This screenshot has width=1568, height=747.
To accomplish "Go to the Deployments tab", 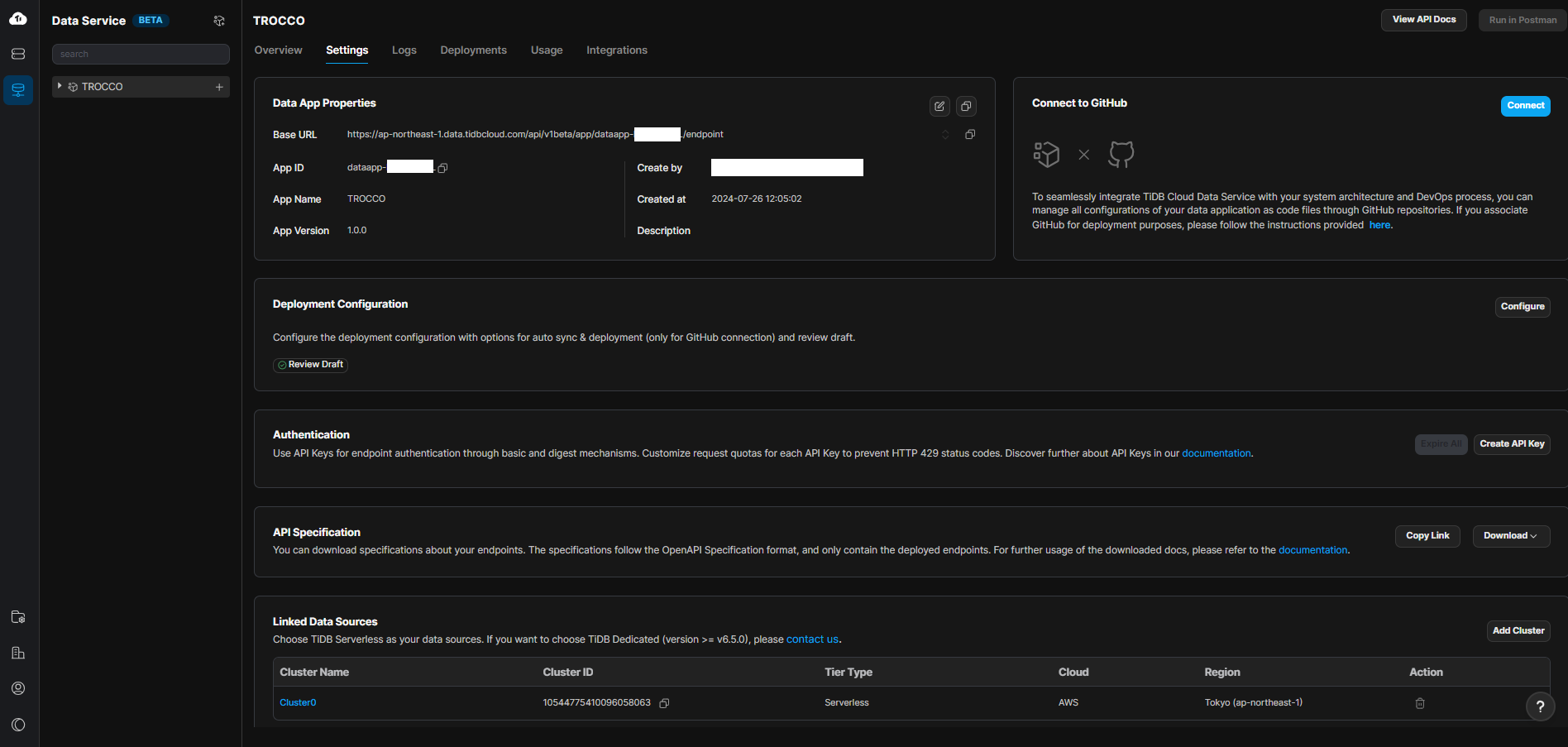I will click(474, 50).
